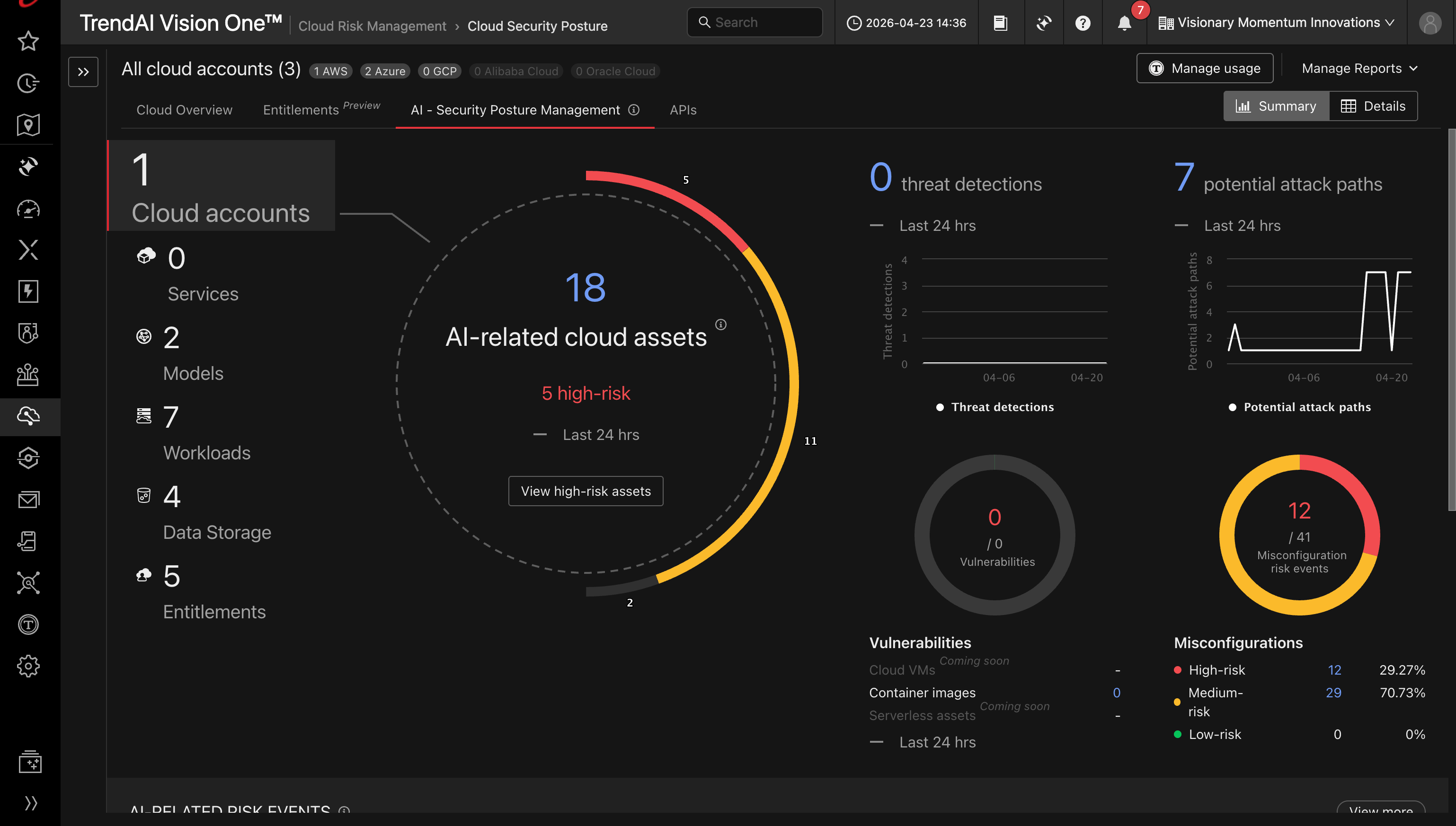
Task: Open the help question mark icon
Action: (x=1083, y=23)
